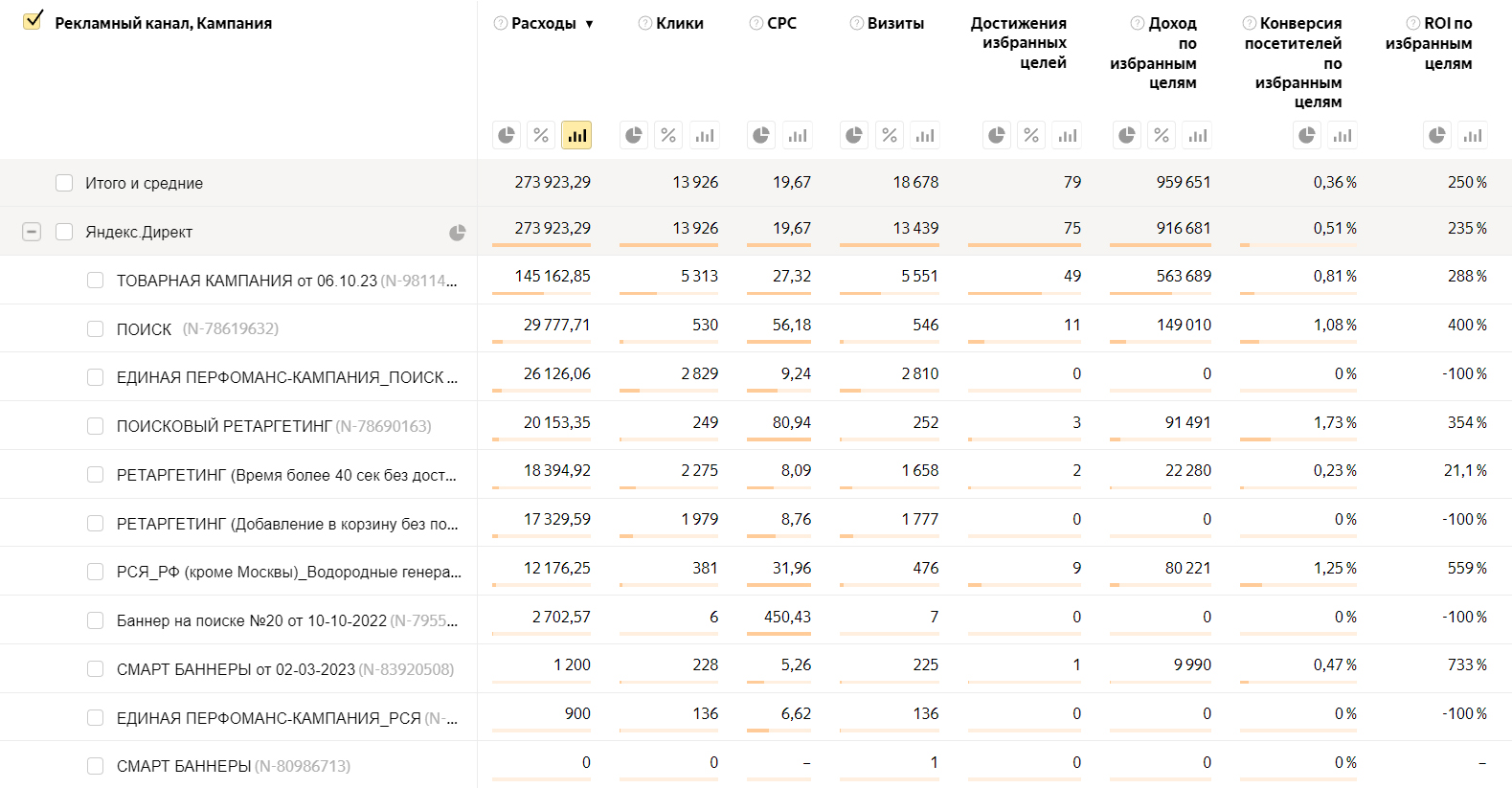Check the РСЯ_РФ (кроме Москвы) checkbox

[x=95, y=572]
